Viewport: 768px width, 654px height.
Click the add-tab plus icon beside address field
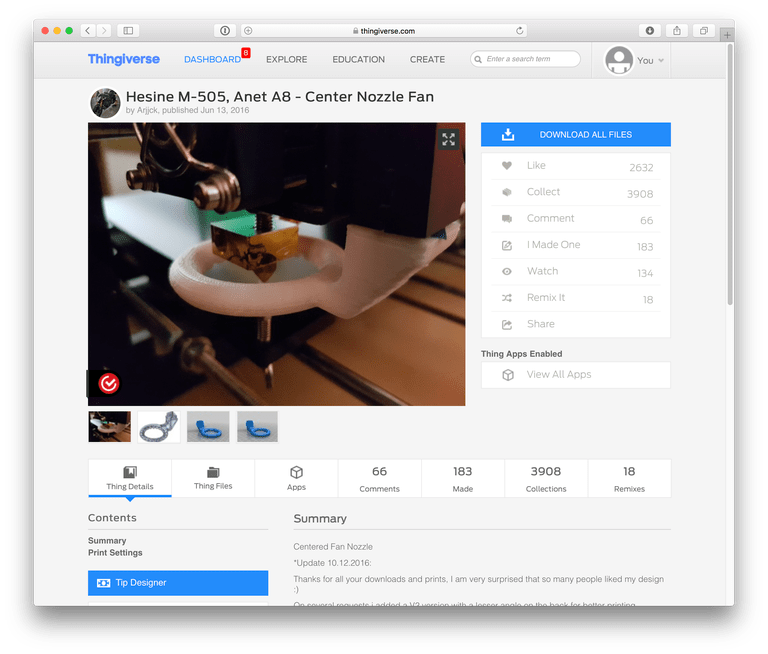pyautogui.click(x=248, y=30)
